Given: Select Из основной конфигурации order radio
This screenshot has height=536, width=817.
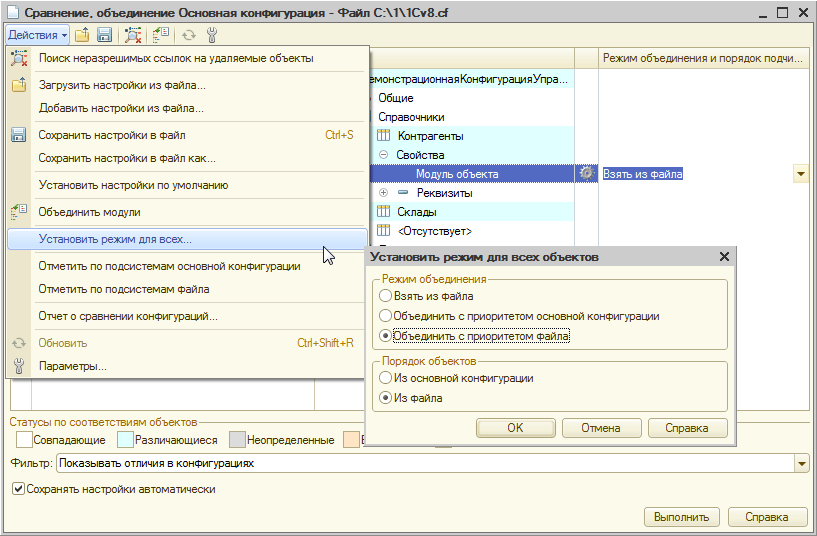Looking at the screenshot, I should [385, 378].
